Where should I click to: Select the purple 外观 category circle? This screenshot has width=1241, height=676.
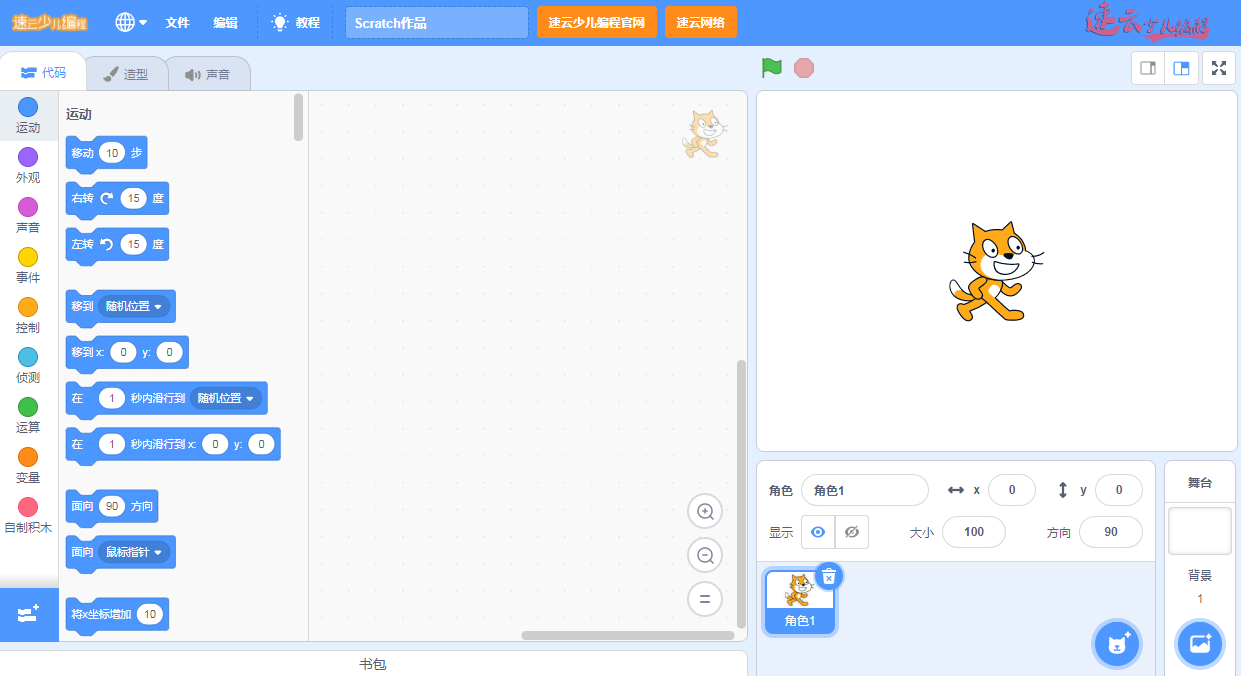click(28, 157)
